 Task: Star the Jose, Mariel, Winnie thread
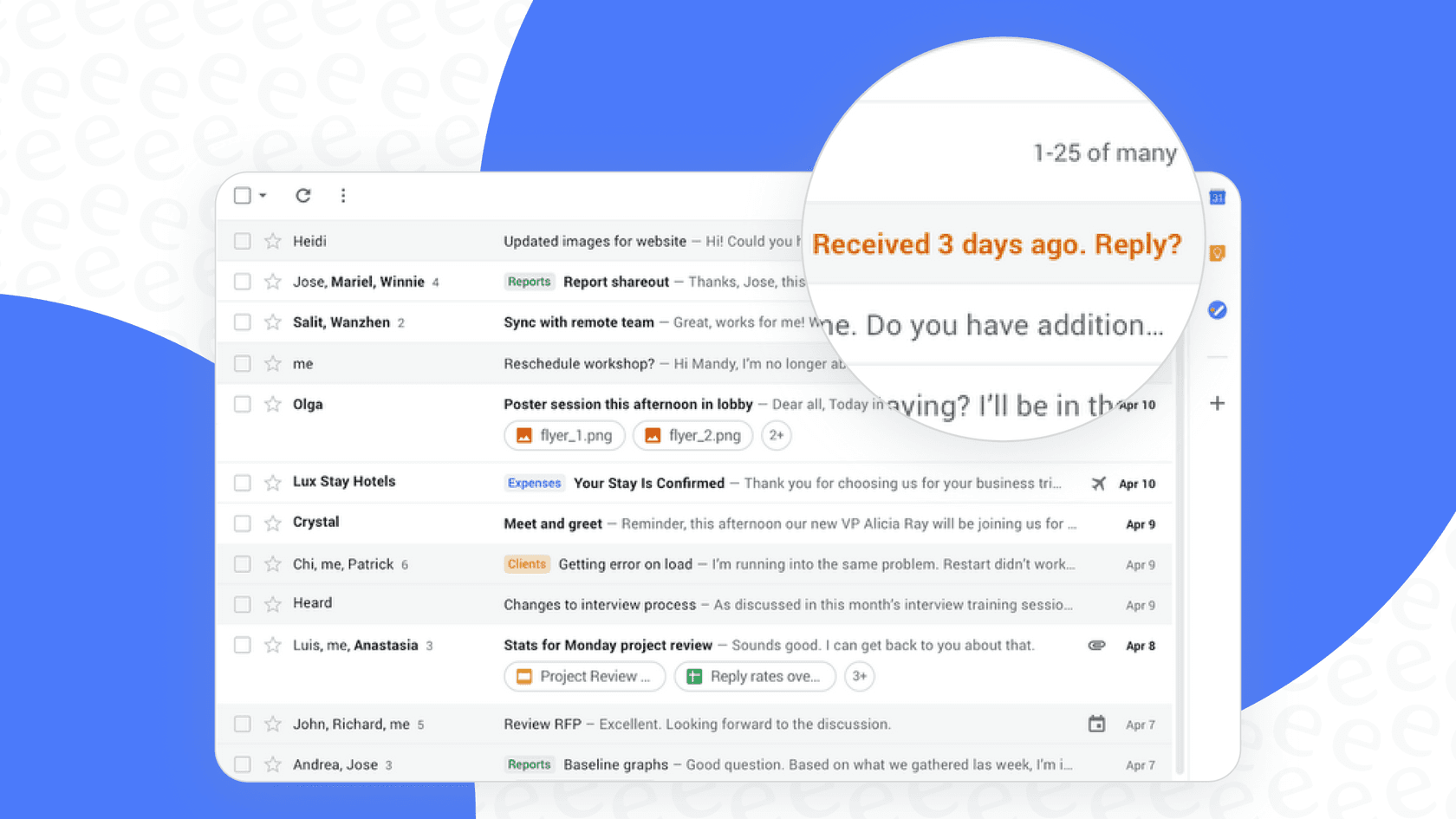pyautogui.click(x=273, y=282)
